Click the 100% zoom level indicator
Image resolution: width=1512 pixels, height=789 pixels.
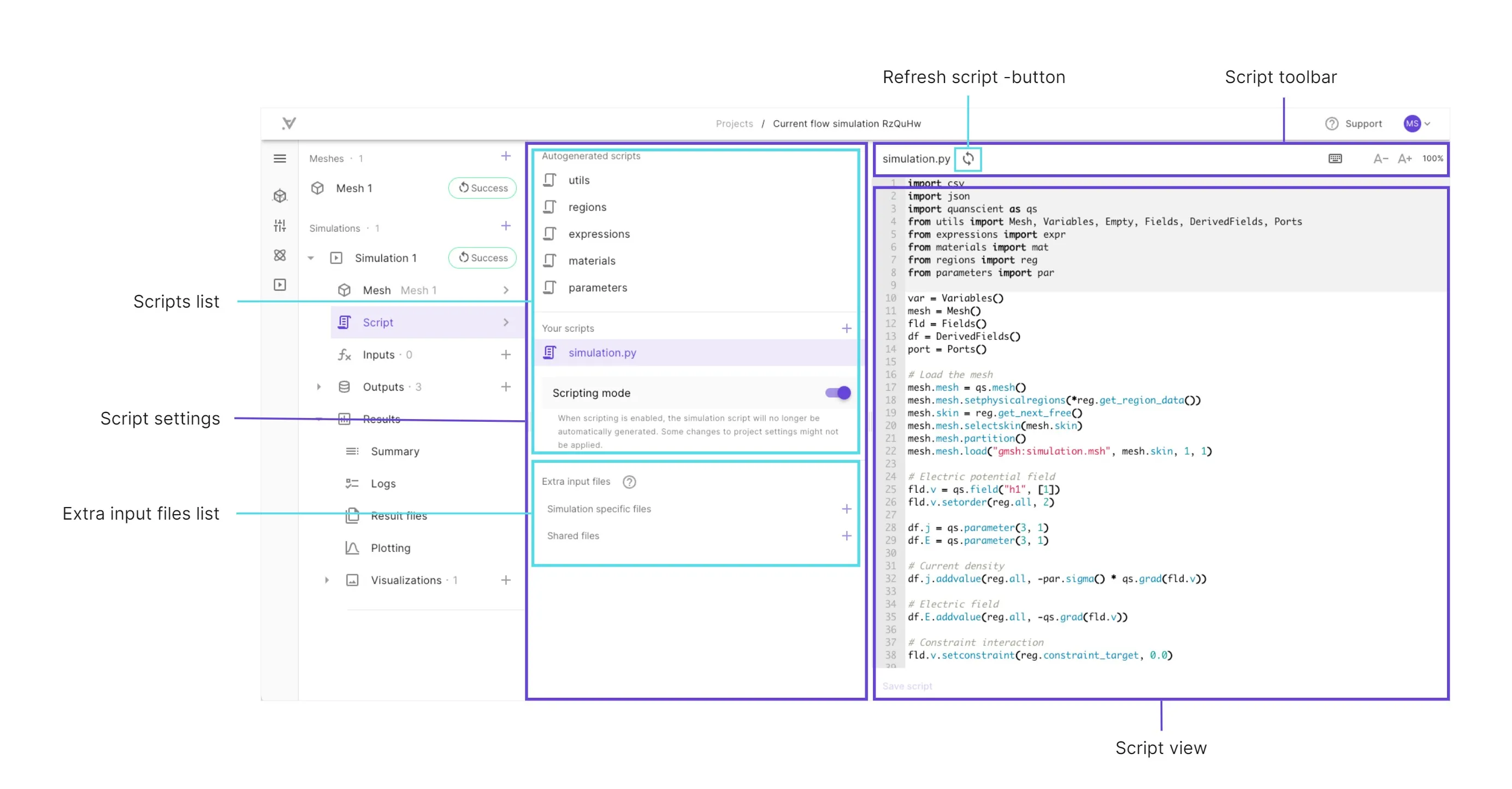point(1432,158)
